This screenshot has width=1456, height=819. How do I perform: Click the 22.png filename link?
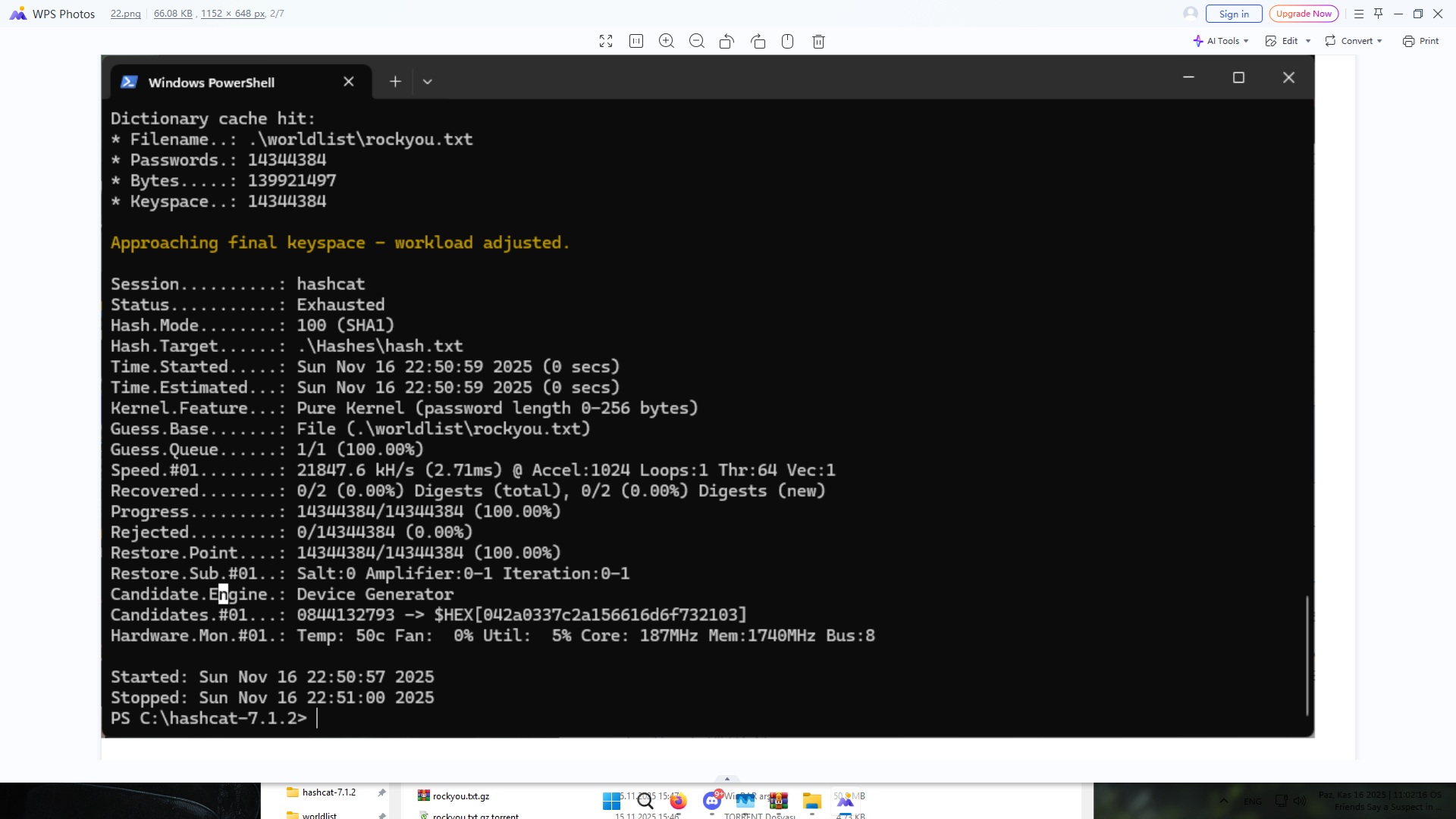tap(126, 14)
